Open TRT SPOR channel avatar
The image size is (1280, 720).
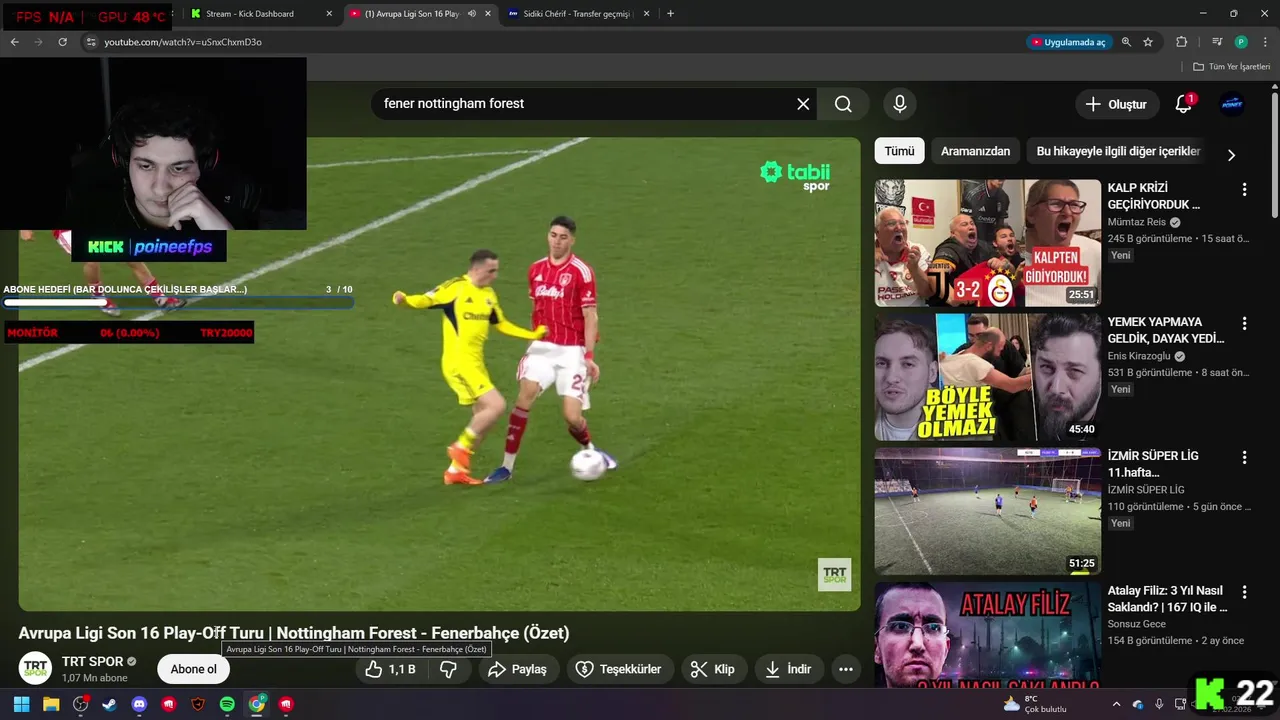(36, 668)
